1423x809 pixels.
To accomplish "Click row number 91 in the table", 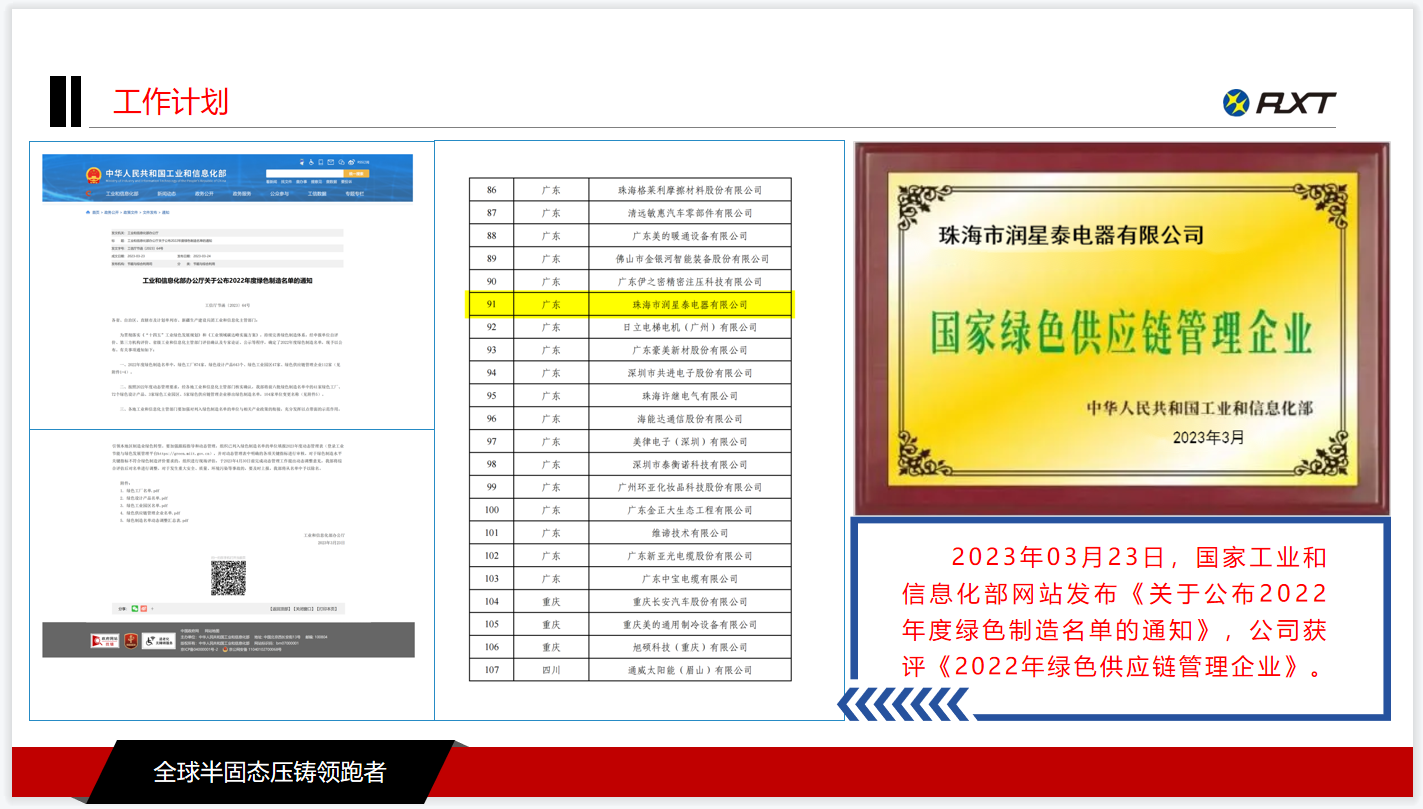I will point(491,304).
